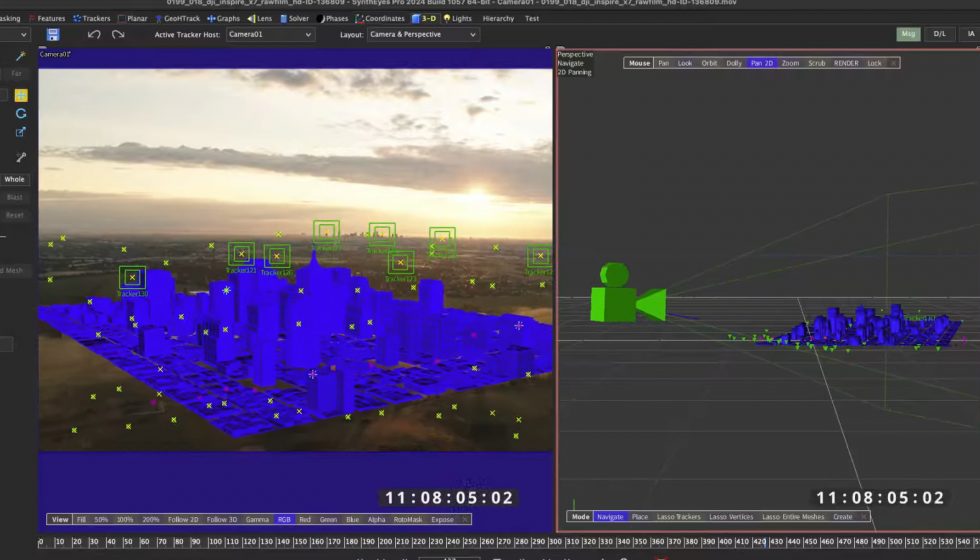Viewport: 980px width, 560px height.
Task: Close the Mouse toolbar
Action: point(894,63)
